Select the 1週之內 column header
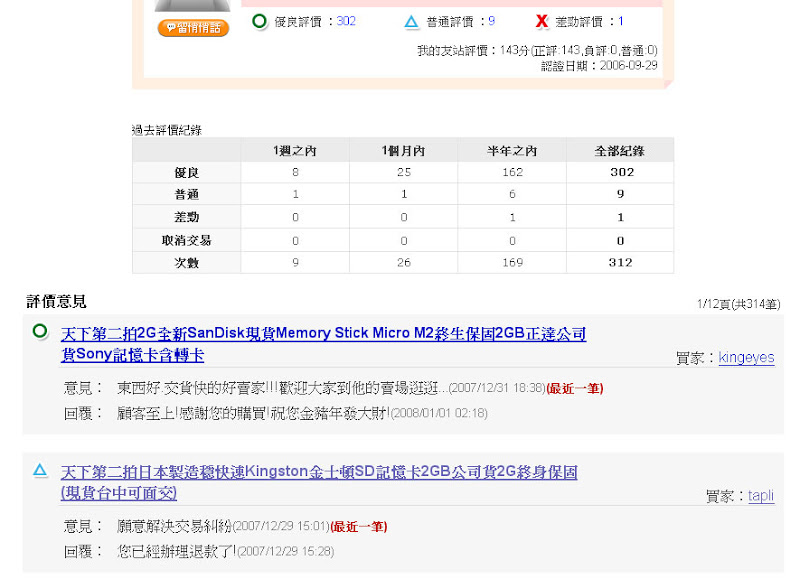Image resolution: width=800 pixels, height=579 pixels. 295,150
